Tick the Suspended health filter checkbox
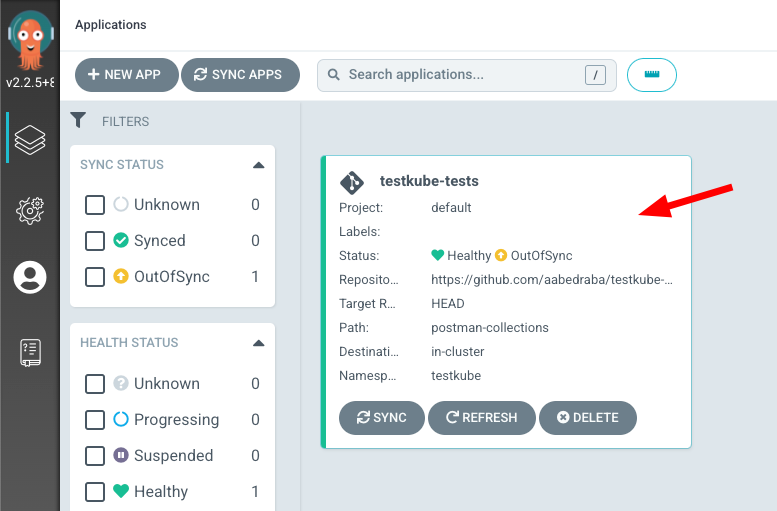The width and height of the screenshot is (777, 511). (x=95, y=455)
